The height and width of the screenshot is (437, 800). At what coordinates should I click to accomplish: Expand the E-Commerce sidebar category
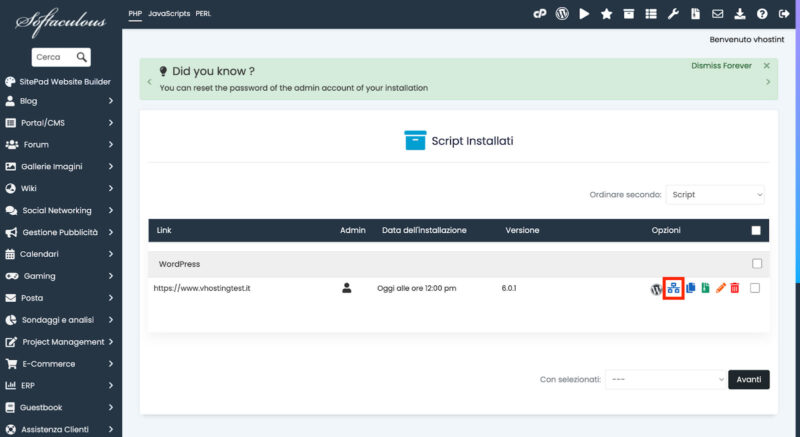(60, 364)
